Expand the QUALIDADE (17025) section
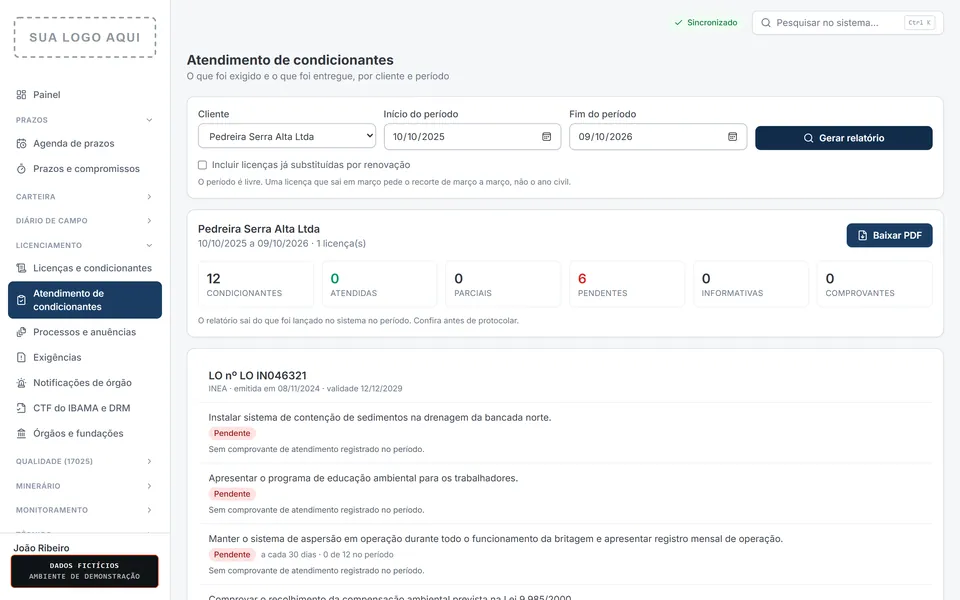The image size is (960, 600). pos(149,462)
